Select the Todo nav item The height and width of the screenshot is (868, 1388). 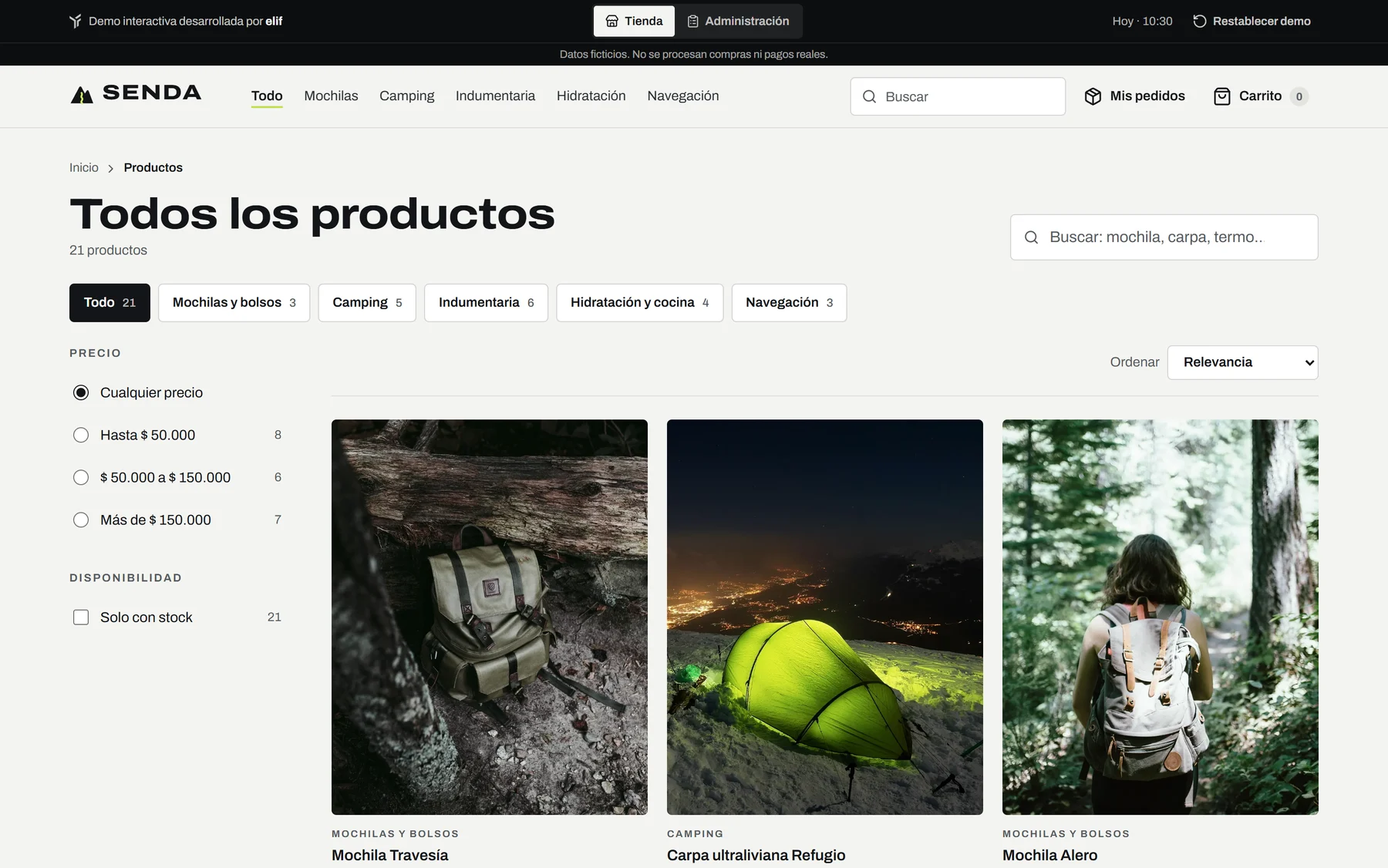pyautogui.click(x=267, y=96)
